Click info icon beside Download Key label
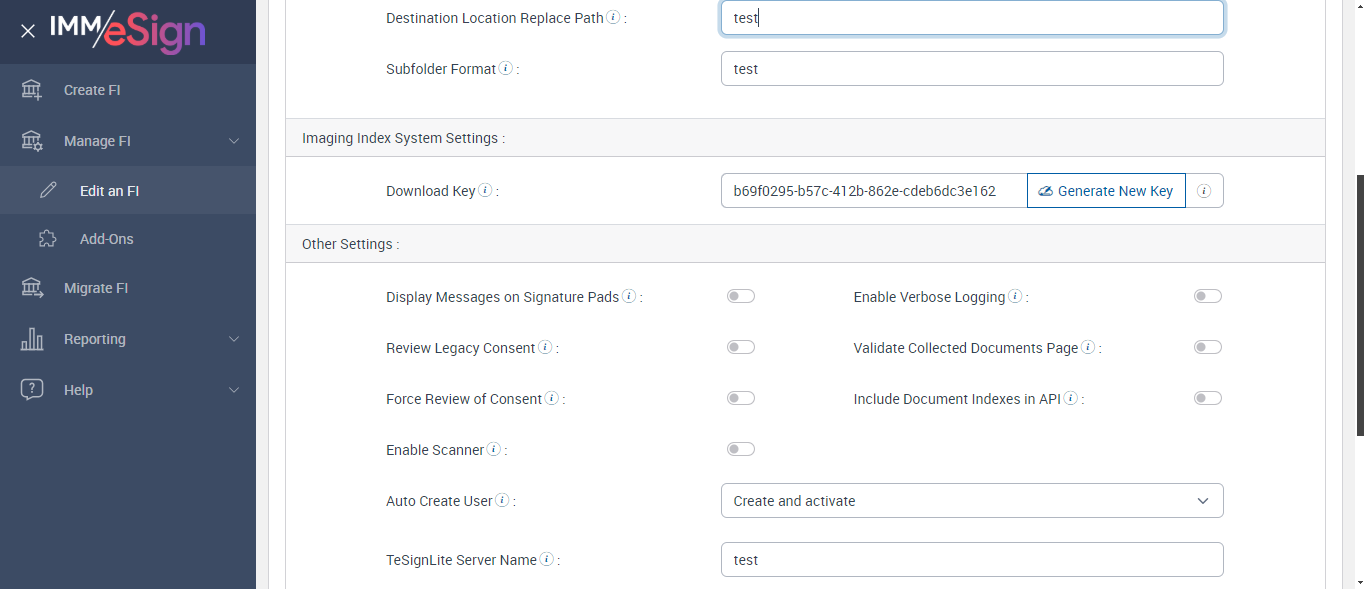Viewport: 1366px width, 589px height. click(x=485, y=190)
